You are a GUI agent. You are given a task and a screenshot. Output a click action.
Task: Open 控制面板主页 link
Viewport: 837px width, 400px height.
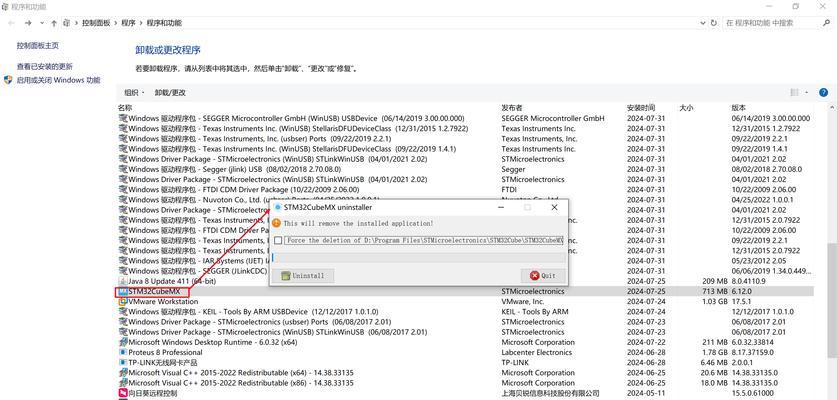[37, 46]
